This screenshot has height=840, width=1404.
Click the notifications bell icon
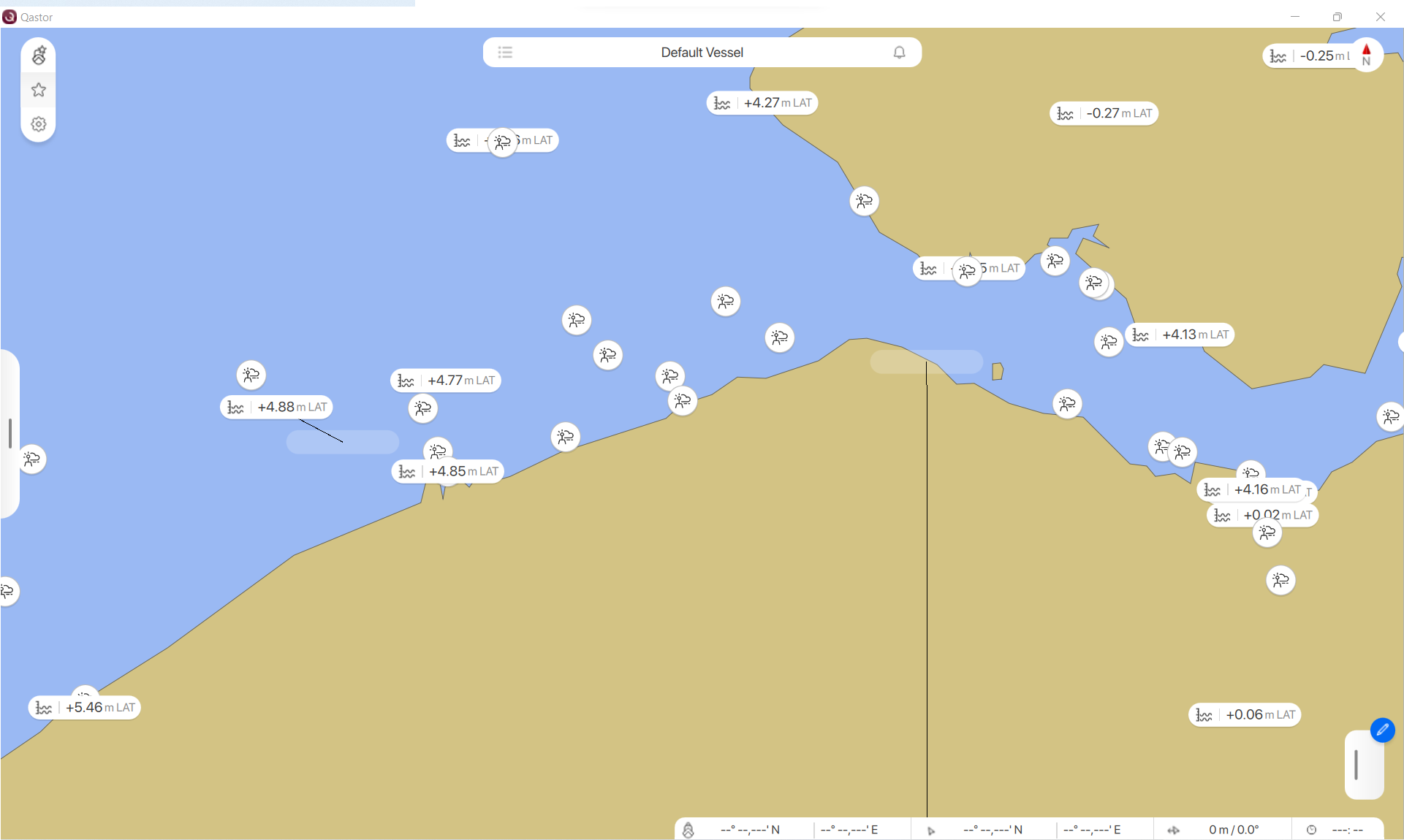(899, 53)
